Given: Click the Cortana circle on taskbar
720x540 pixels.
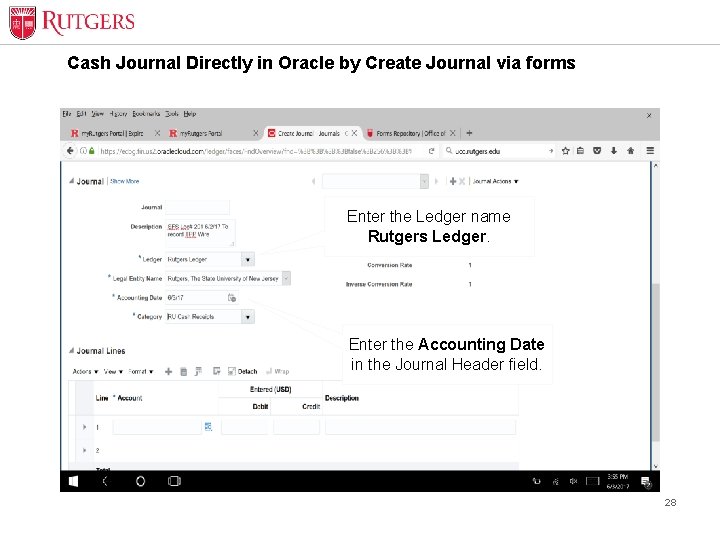Looking at the screenshot, I should 141,481.
